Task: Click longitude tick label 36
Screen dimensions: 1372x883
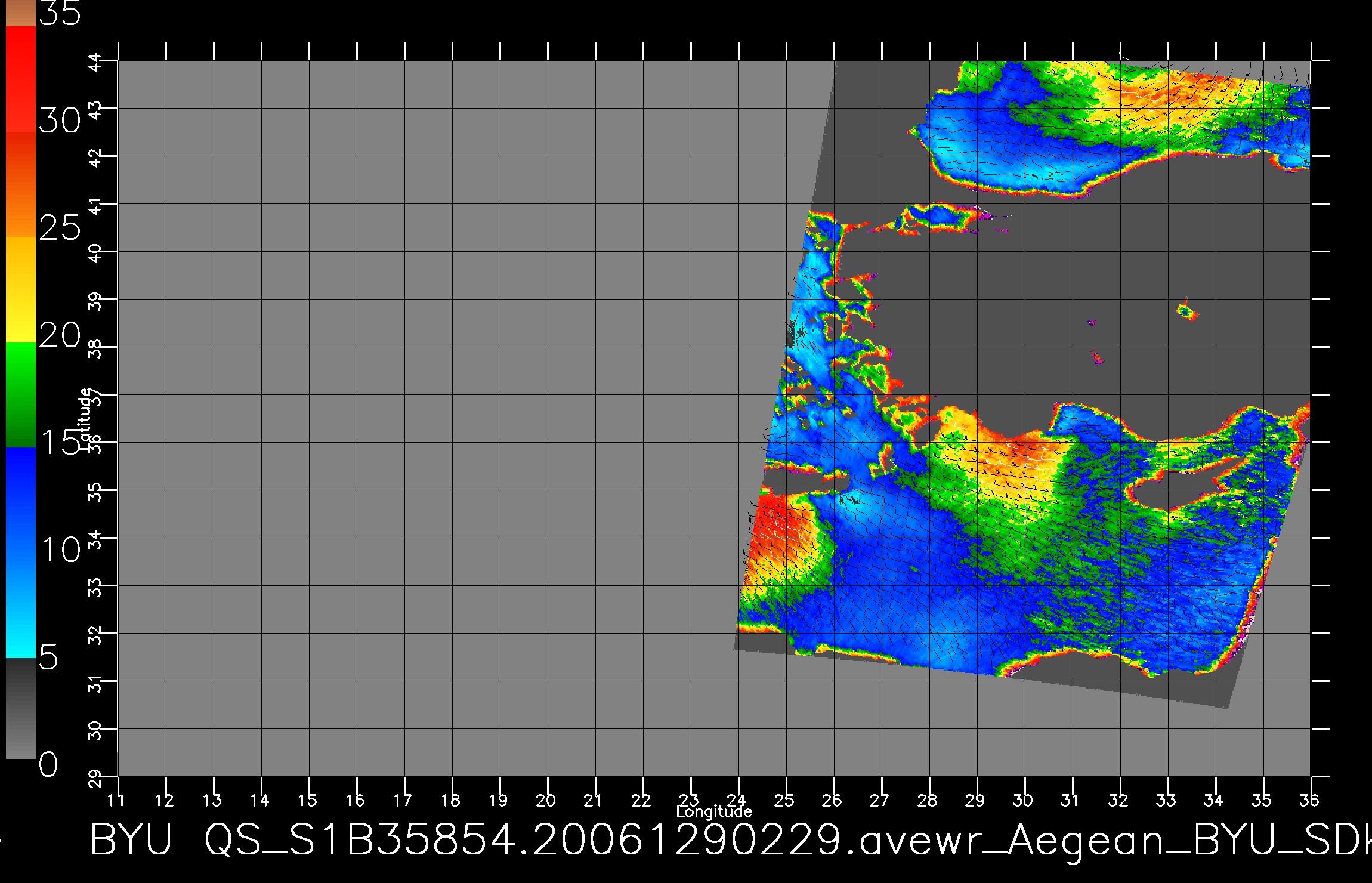Action: [x=1309, y=800]
